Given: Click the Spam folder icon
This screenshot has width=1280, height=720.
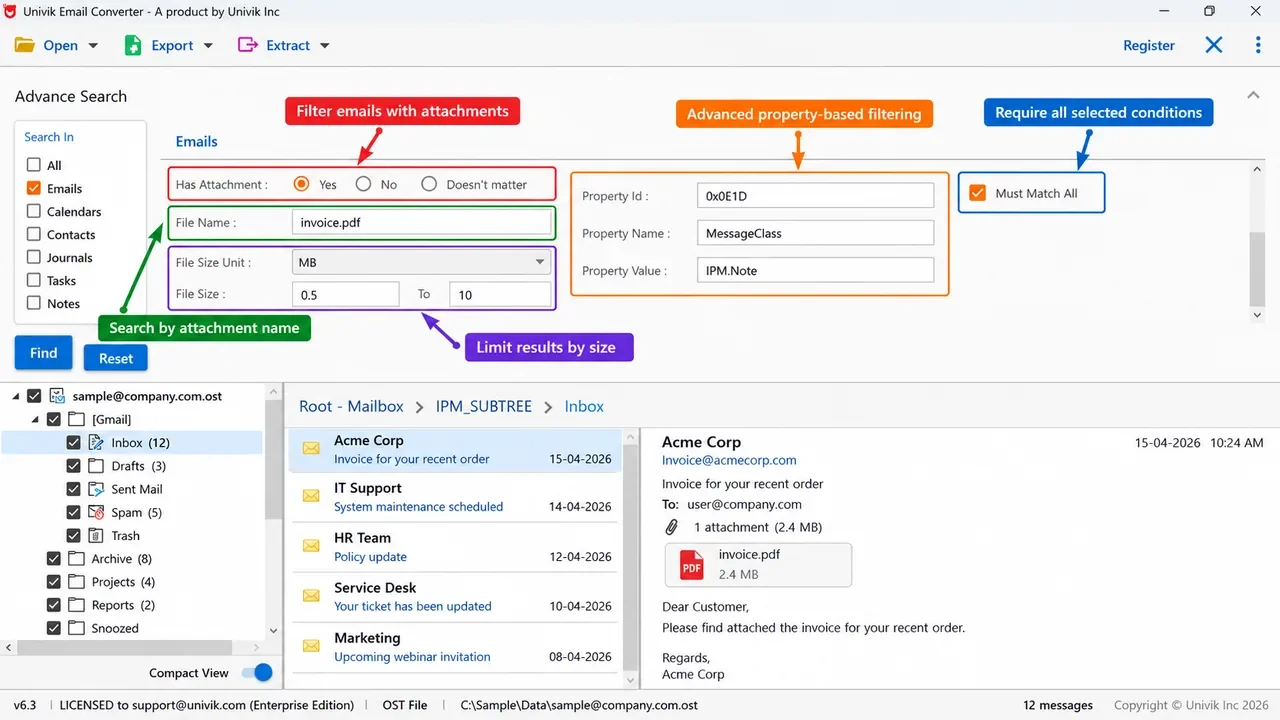Looking at the screenshot, I should tap(96, 512).
